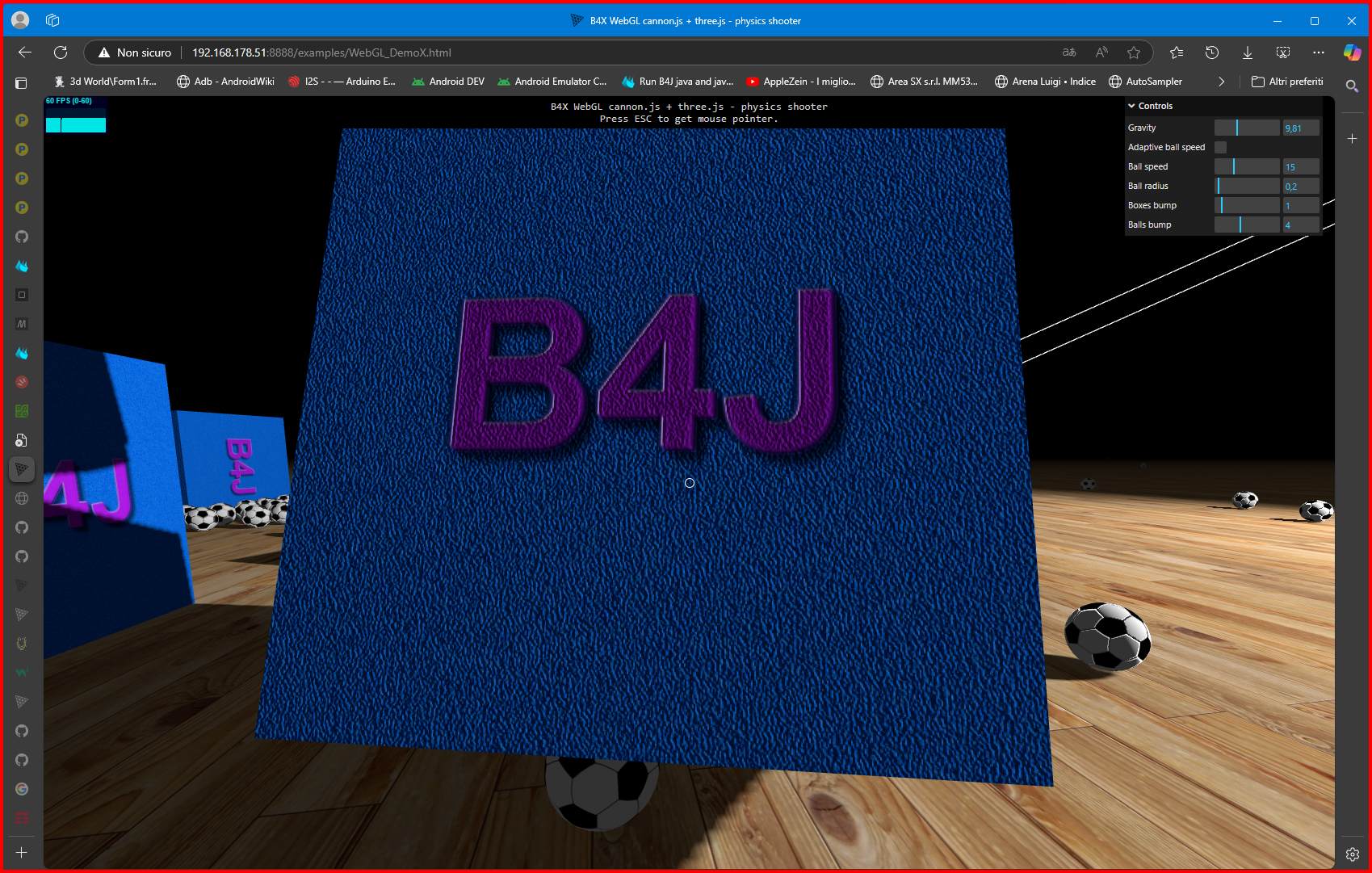1372x873 pixels.
Task: Click the Boxes bump value field
Action: (x=1301, y=205)
